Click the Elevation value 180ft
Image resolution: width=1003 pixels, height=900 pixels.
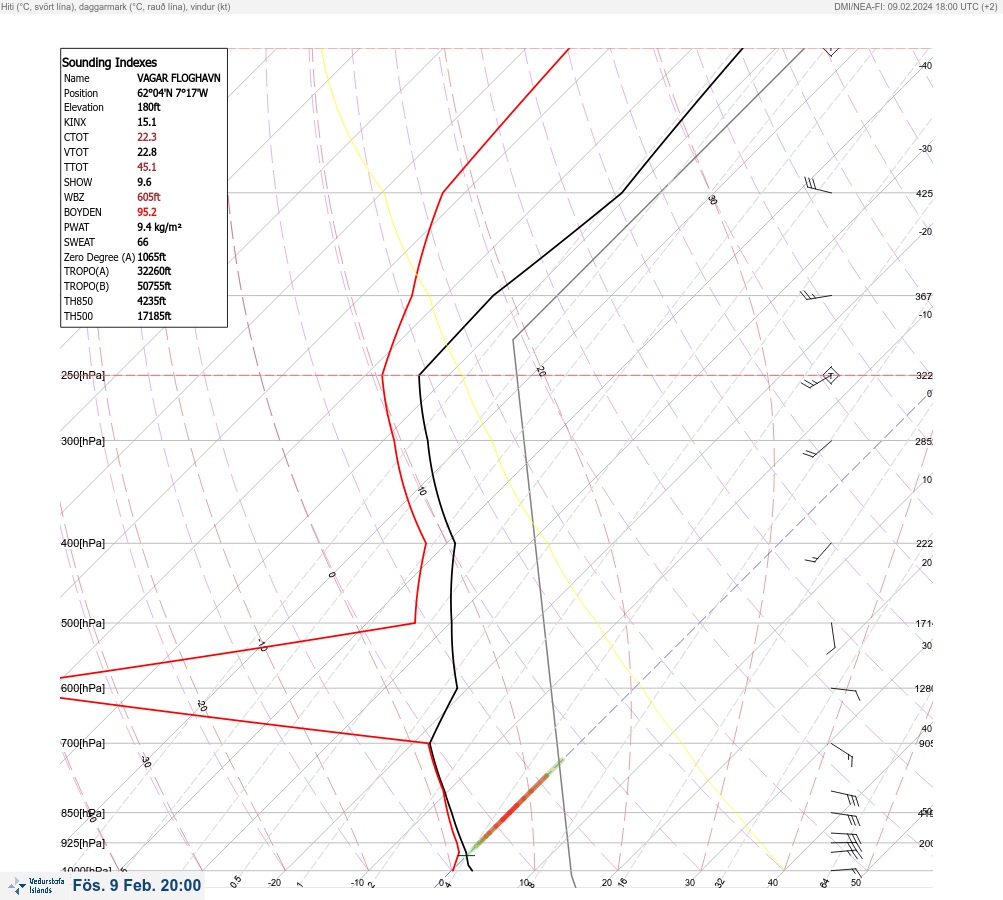[x=148, y=107]
